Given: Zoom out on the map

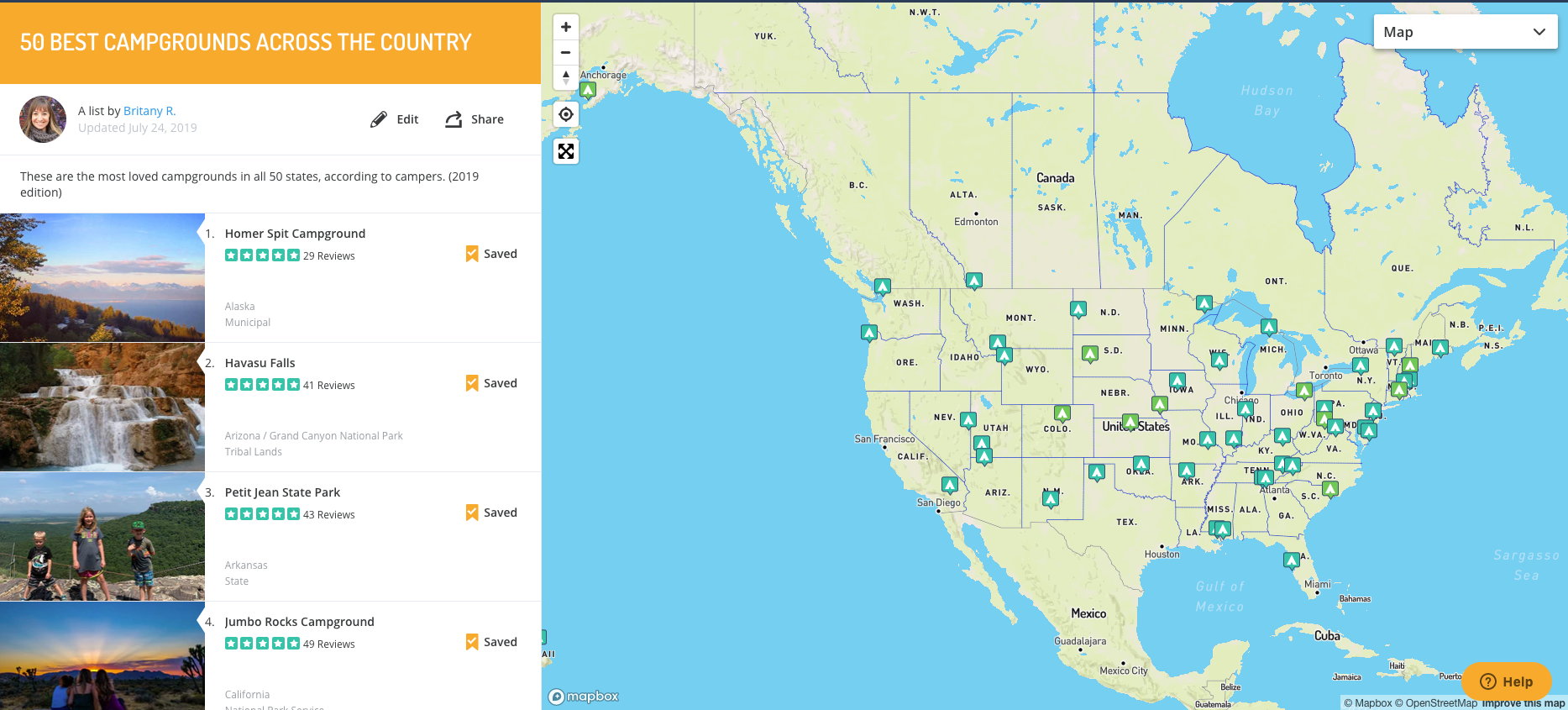Looking at the screenshot, I should click(x=566, y=52).
